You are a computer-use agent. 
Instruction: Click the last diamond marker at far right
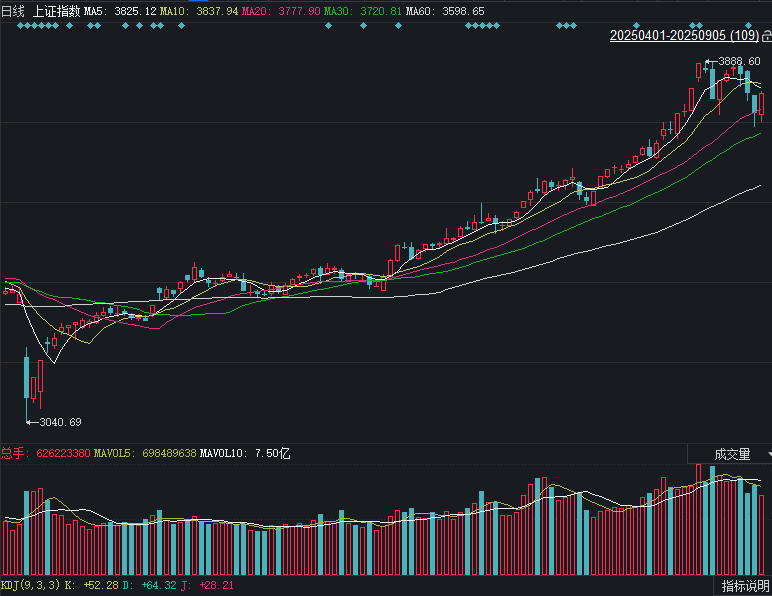(748, 25)
